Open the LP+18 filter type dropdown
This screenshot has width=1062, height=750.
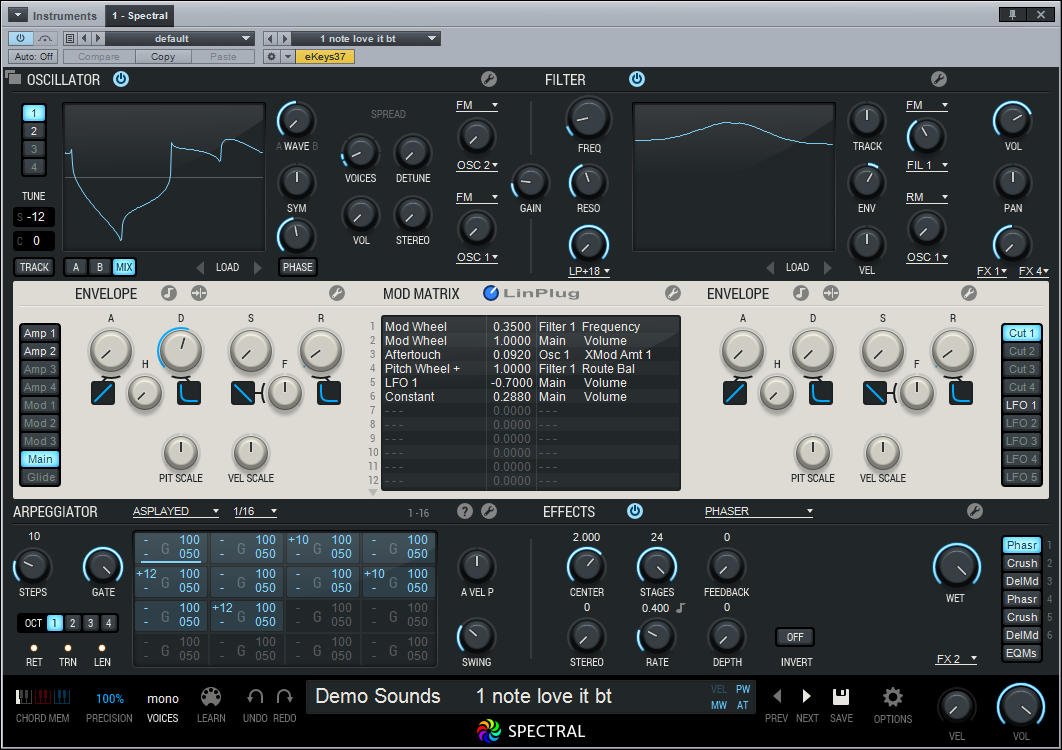(x=589, y=271)
